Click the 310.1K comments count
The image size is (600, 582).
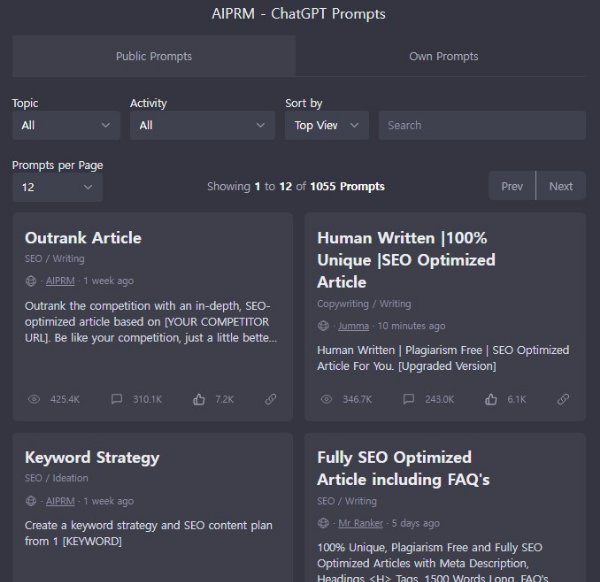click(148, 399)
